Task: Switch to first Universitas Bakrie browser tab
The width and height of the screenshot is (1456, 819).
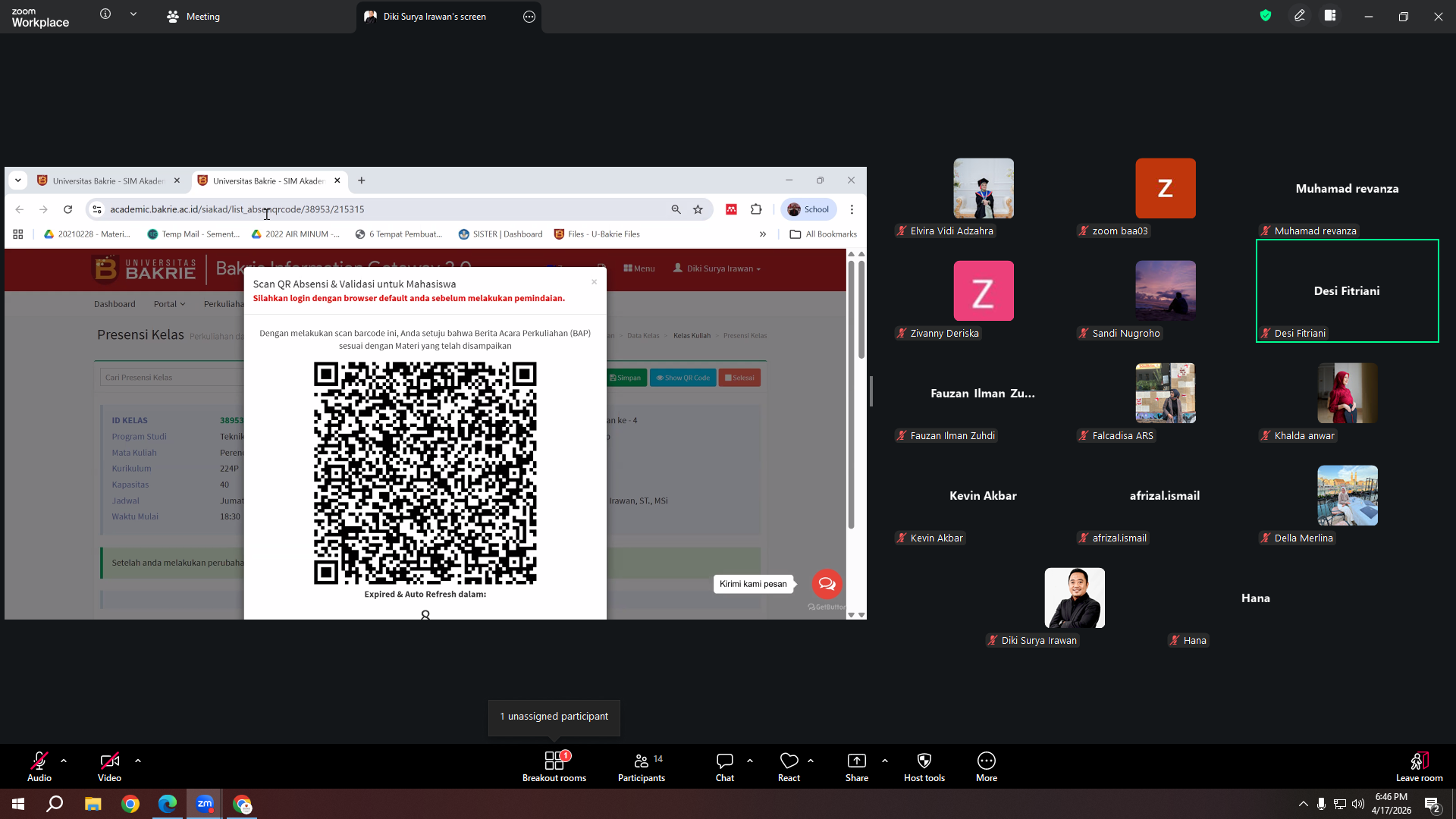Action: pyautogui.click(x=109, y=181)
